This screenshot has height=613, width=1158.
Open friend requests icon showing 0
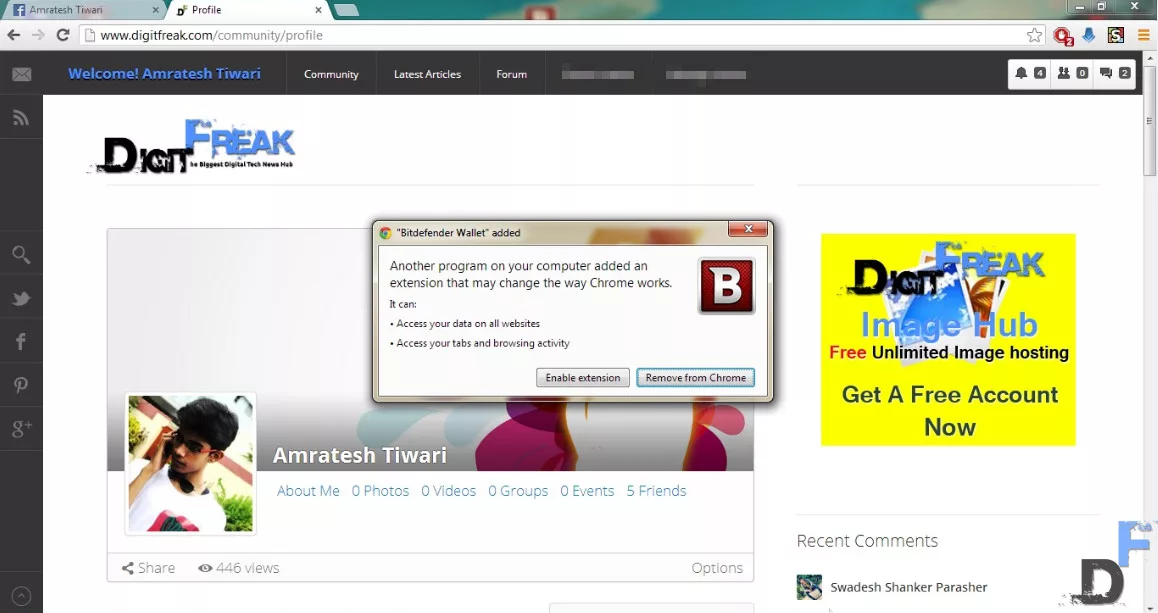click(x=1072, y=73)
